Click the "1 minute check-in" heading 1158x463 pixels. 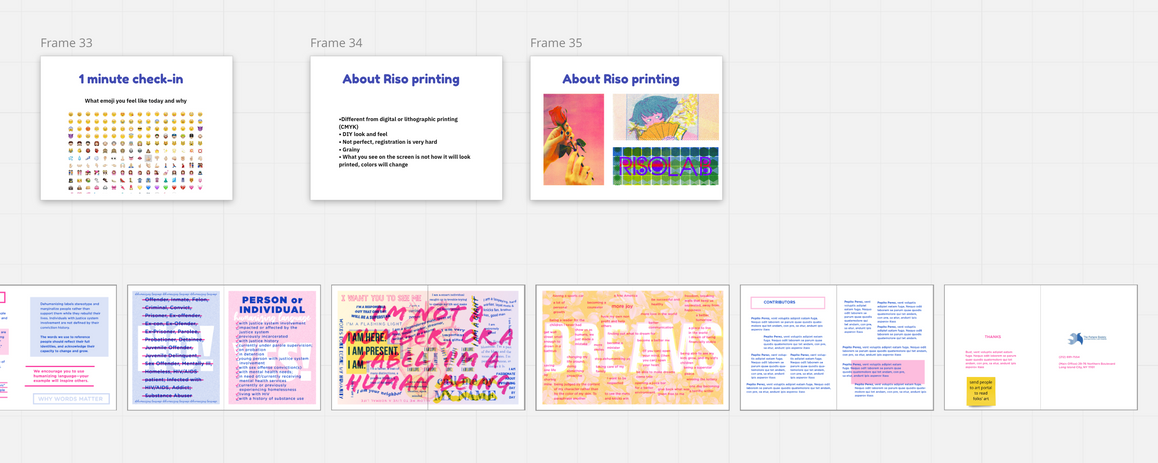(131, 79)
